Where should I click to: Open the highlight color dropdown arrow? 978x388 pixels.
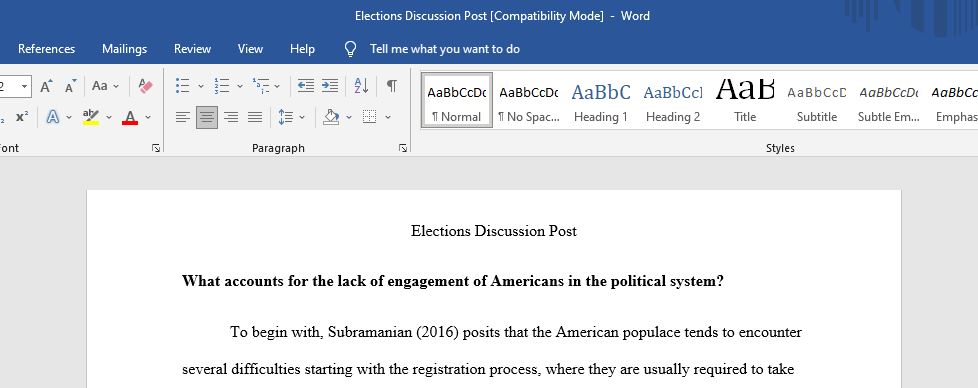coord(109,117)
